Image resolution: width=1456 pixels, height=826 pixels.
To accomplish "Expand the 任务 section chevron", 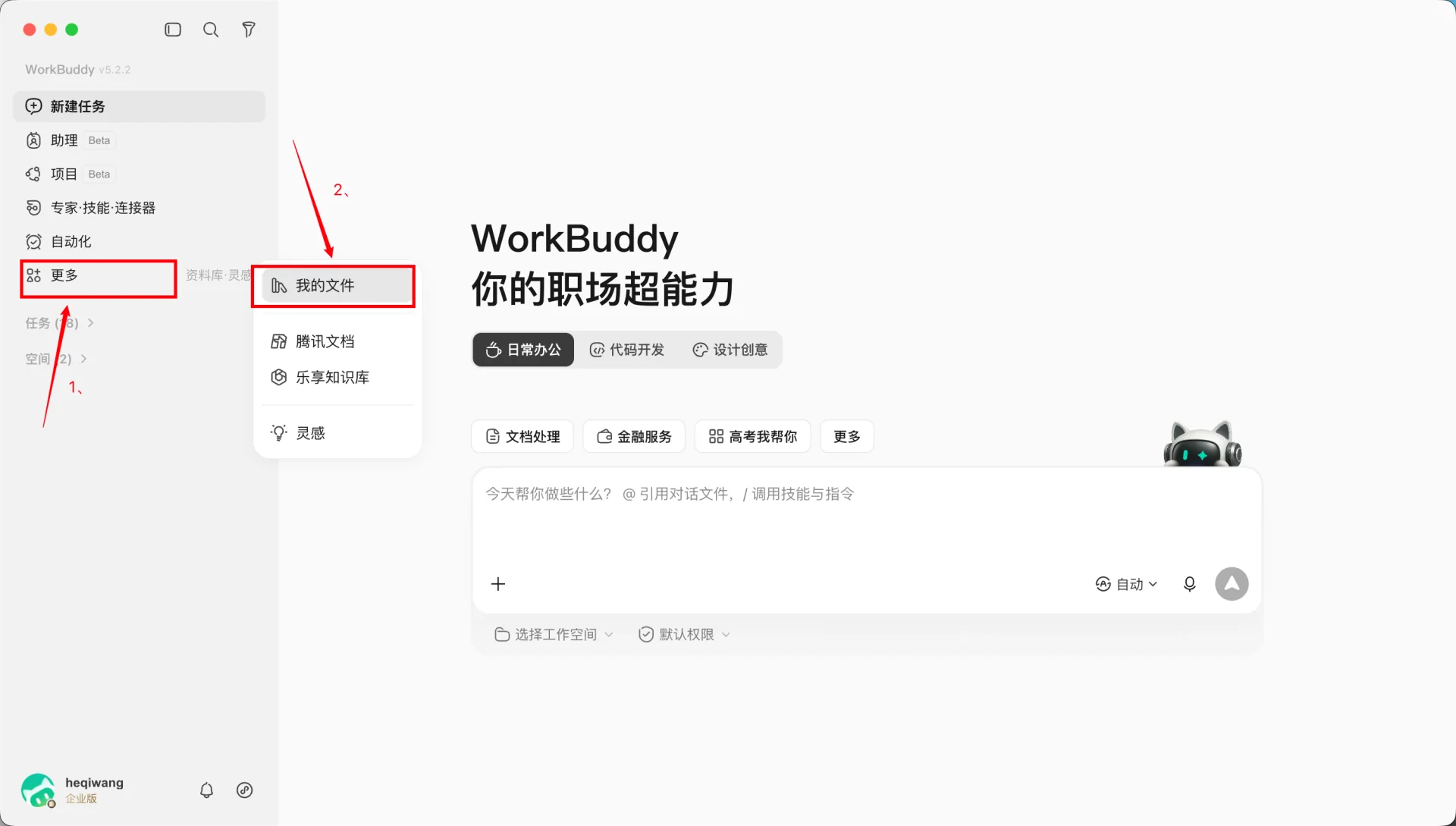I will coord(91,323).
